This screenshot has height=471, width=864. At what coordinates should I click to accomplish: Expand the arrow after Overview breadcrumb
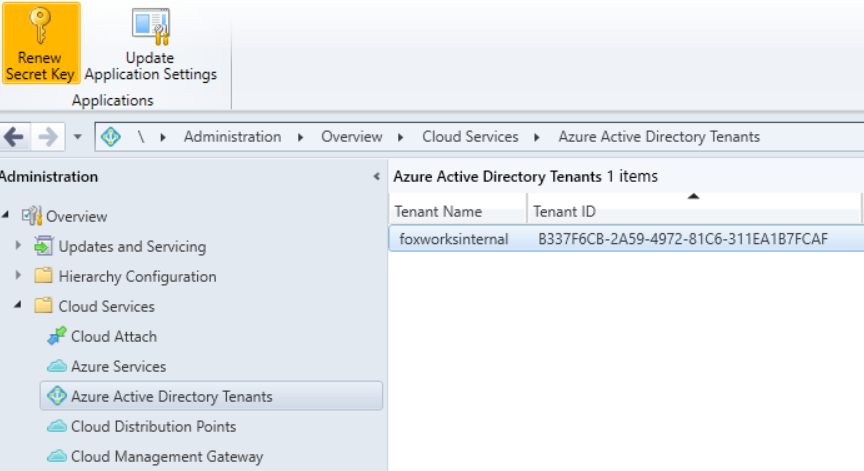coord(401,137)
